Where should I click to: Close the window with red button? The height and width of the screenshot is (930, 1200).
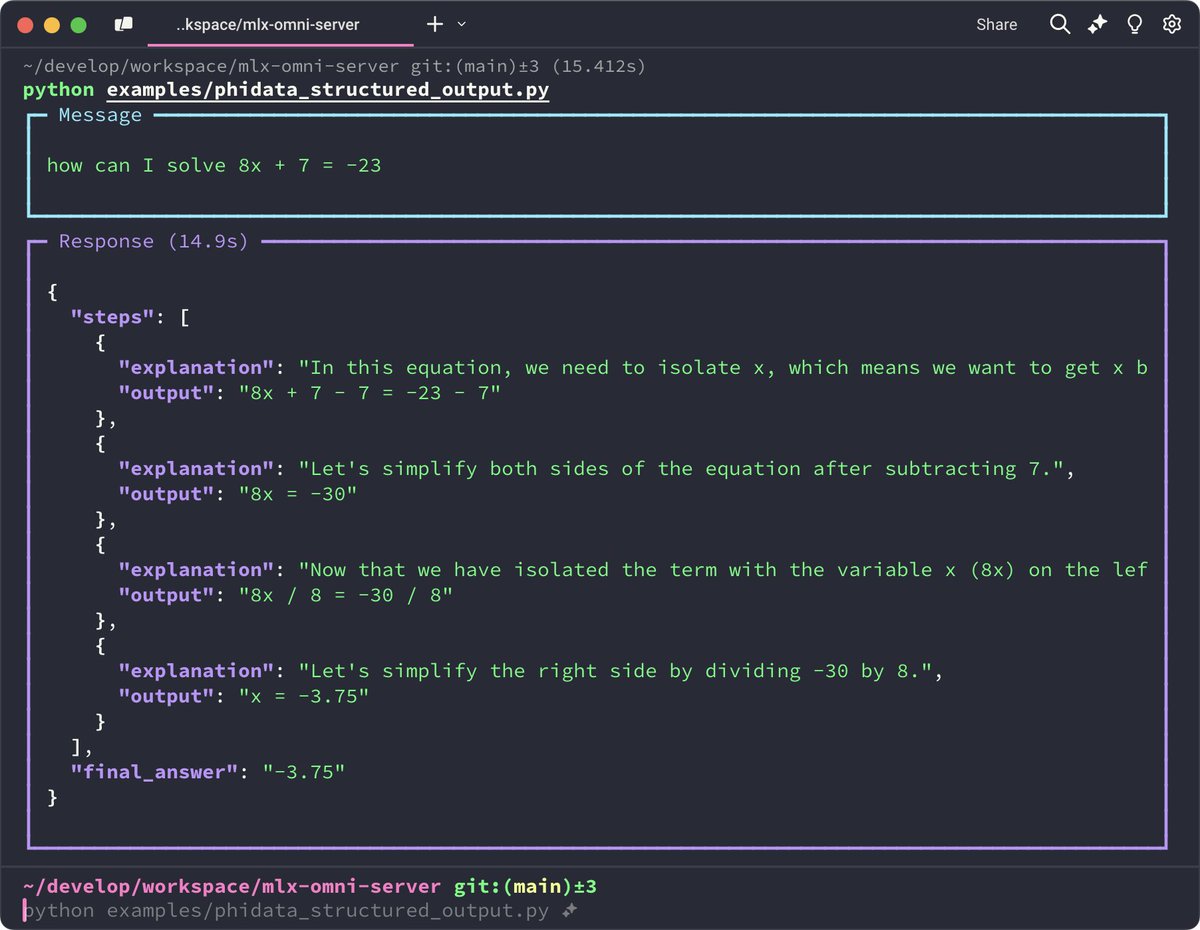point(25,25)
